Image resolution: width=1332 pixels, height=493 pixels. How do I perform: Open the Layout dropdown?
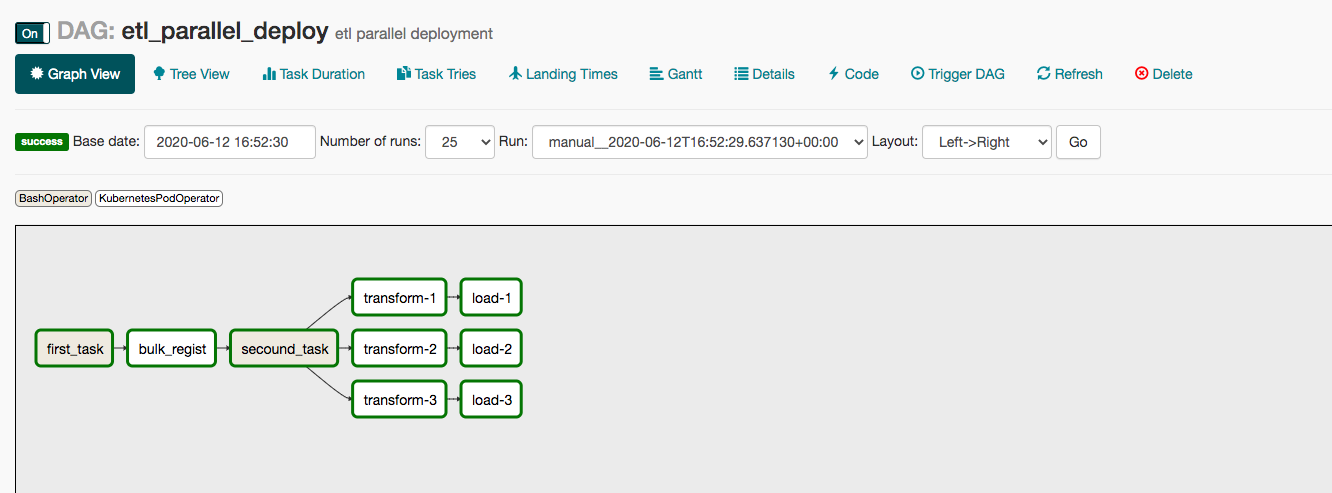[987, 142]
